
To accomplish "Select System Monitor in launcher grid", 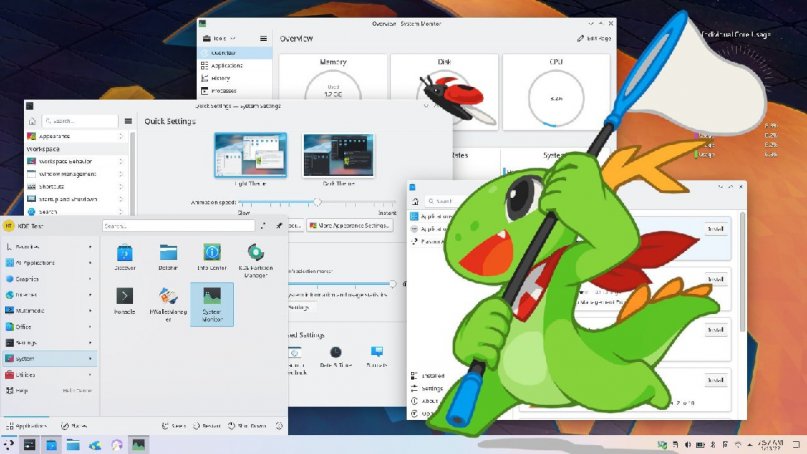I will pos(212,303).
